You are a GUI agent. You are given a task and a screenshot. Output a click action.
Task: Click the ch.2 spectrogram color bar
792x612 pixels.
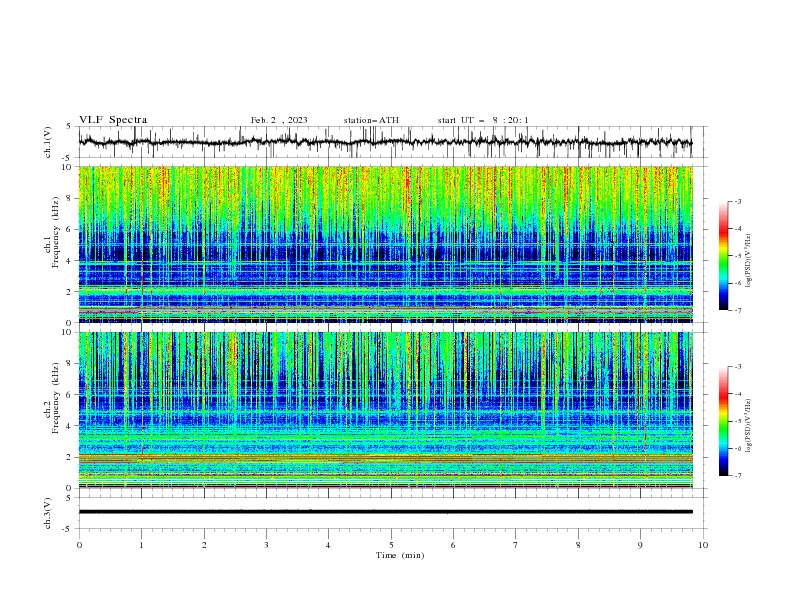pos(724,421)
